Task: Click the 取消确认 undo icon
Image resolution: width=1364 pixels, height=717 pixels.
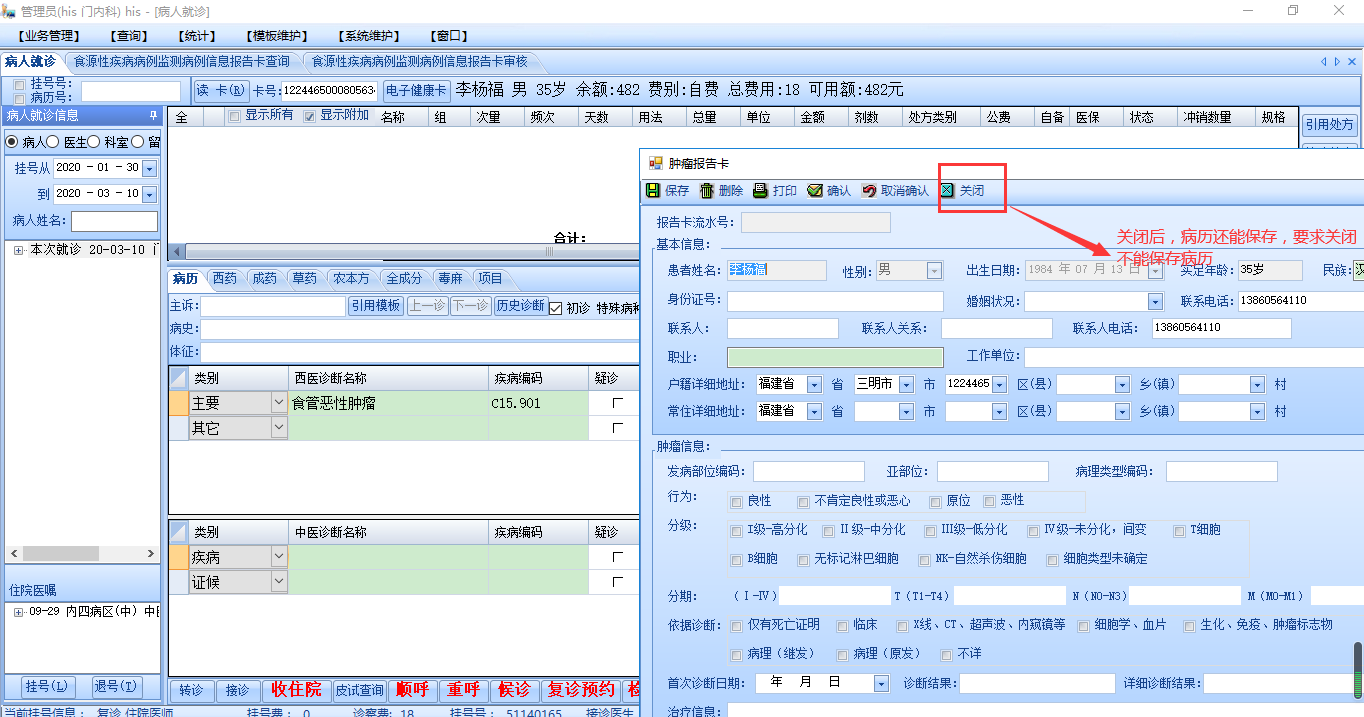Action: tap(869, 190)
